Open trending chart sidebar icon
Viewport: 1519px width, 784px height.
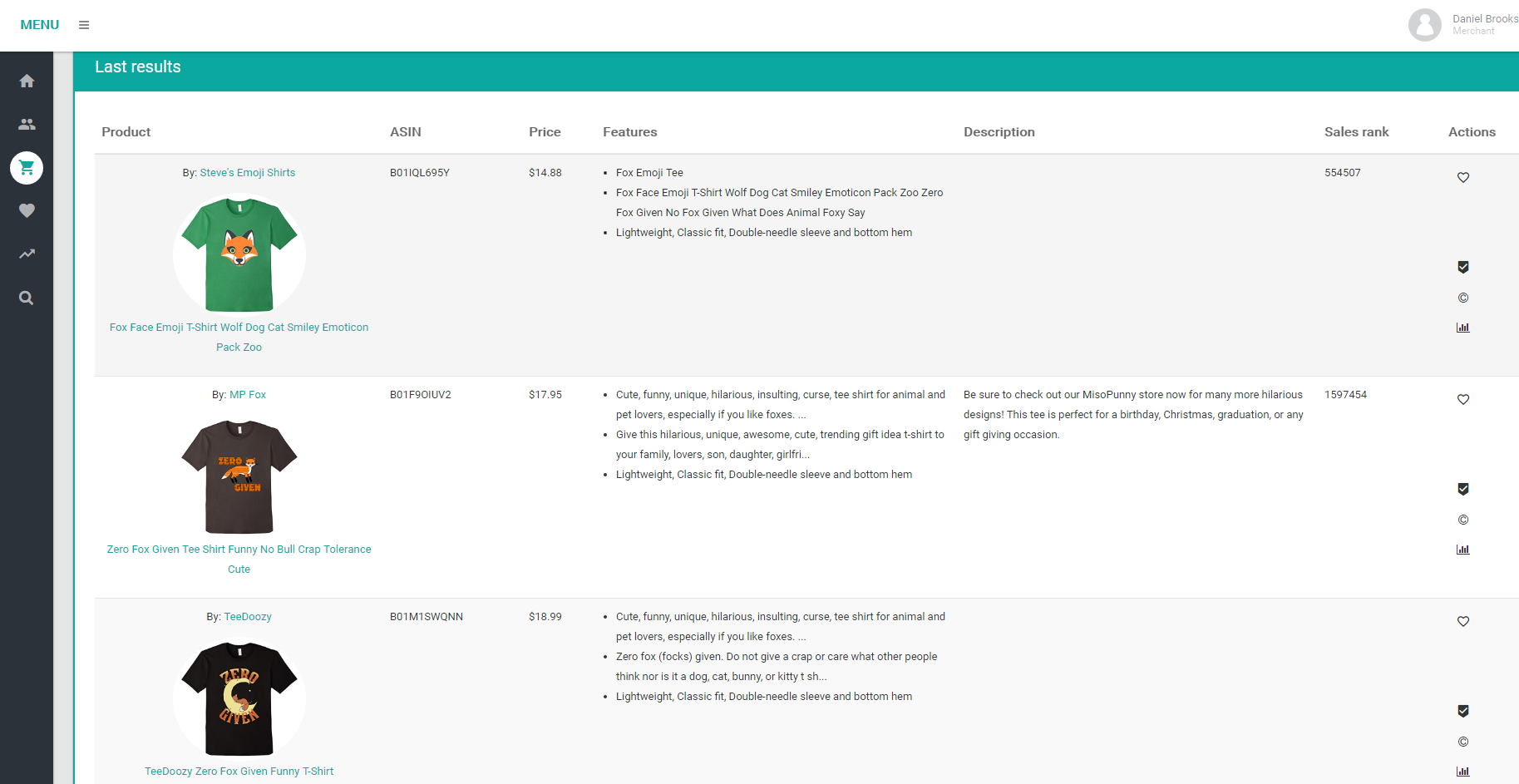[x=27, y=254]
